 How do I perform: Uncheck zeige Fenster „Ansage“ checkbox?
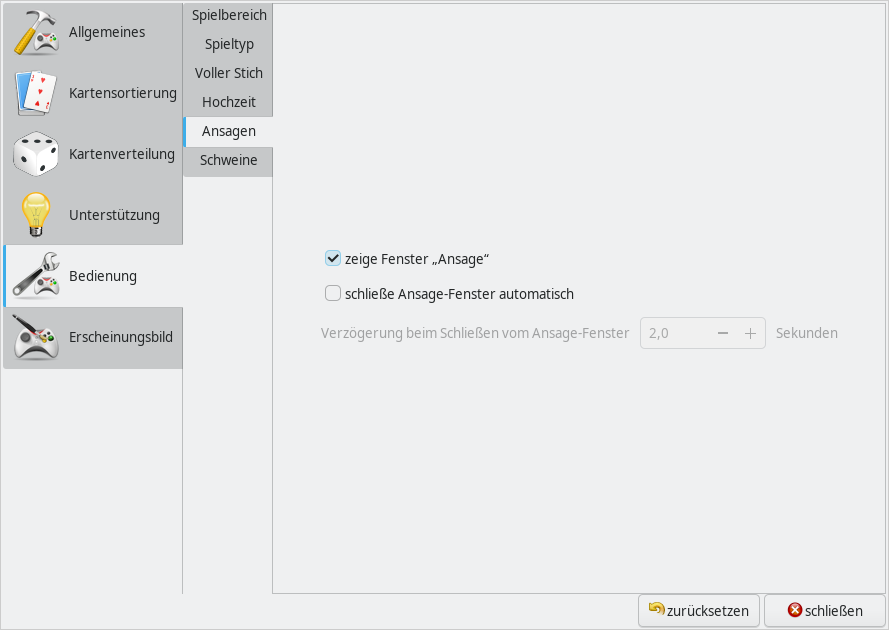coord(333,258)
